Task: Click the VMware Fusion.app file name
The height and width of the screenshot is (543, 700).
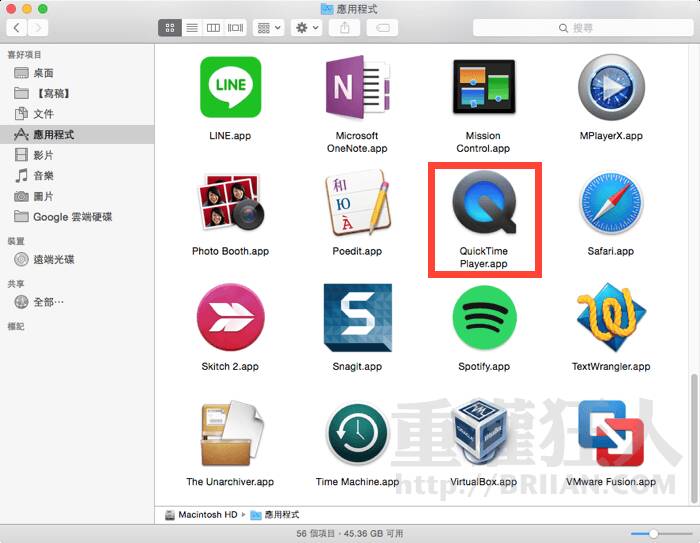Action: coord(611,482)
